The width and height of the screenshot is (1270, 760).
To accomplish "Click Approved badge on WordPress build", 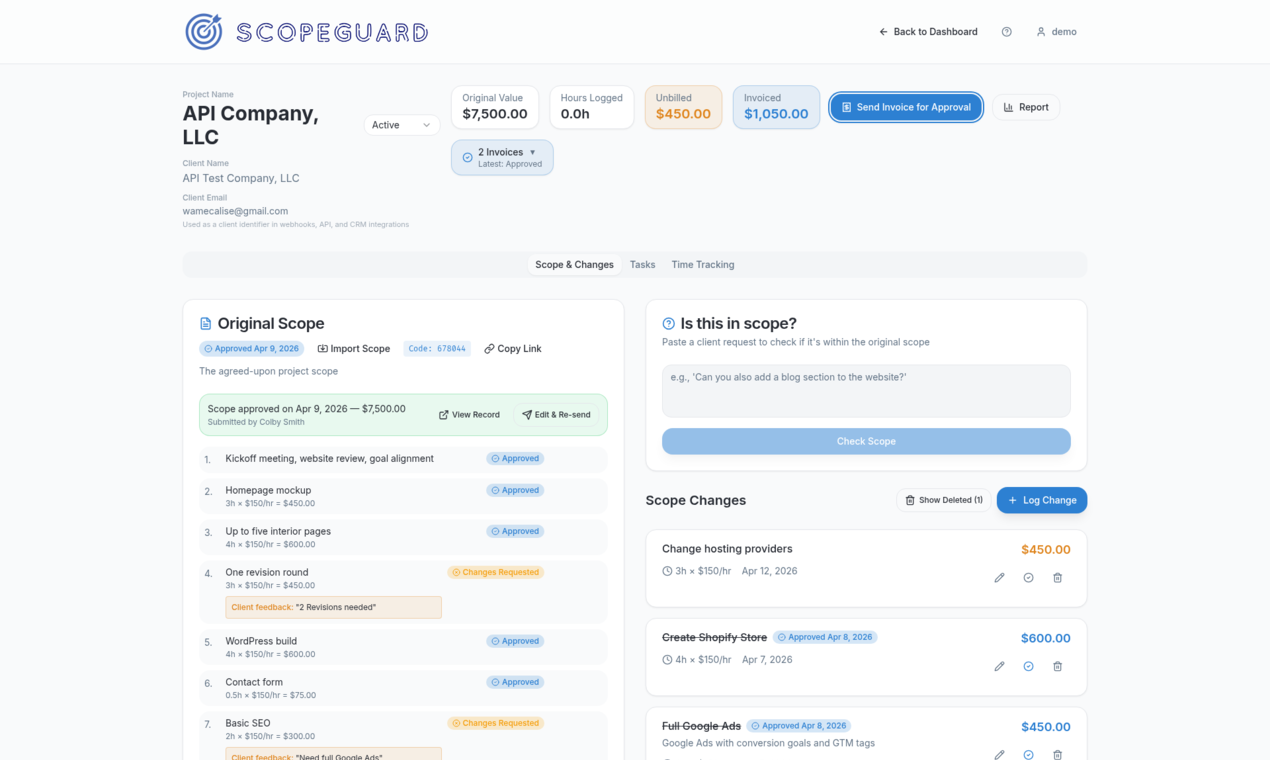I will (x=515, y=641).
